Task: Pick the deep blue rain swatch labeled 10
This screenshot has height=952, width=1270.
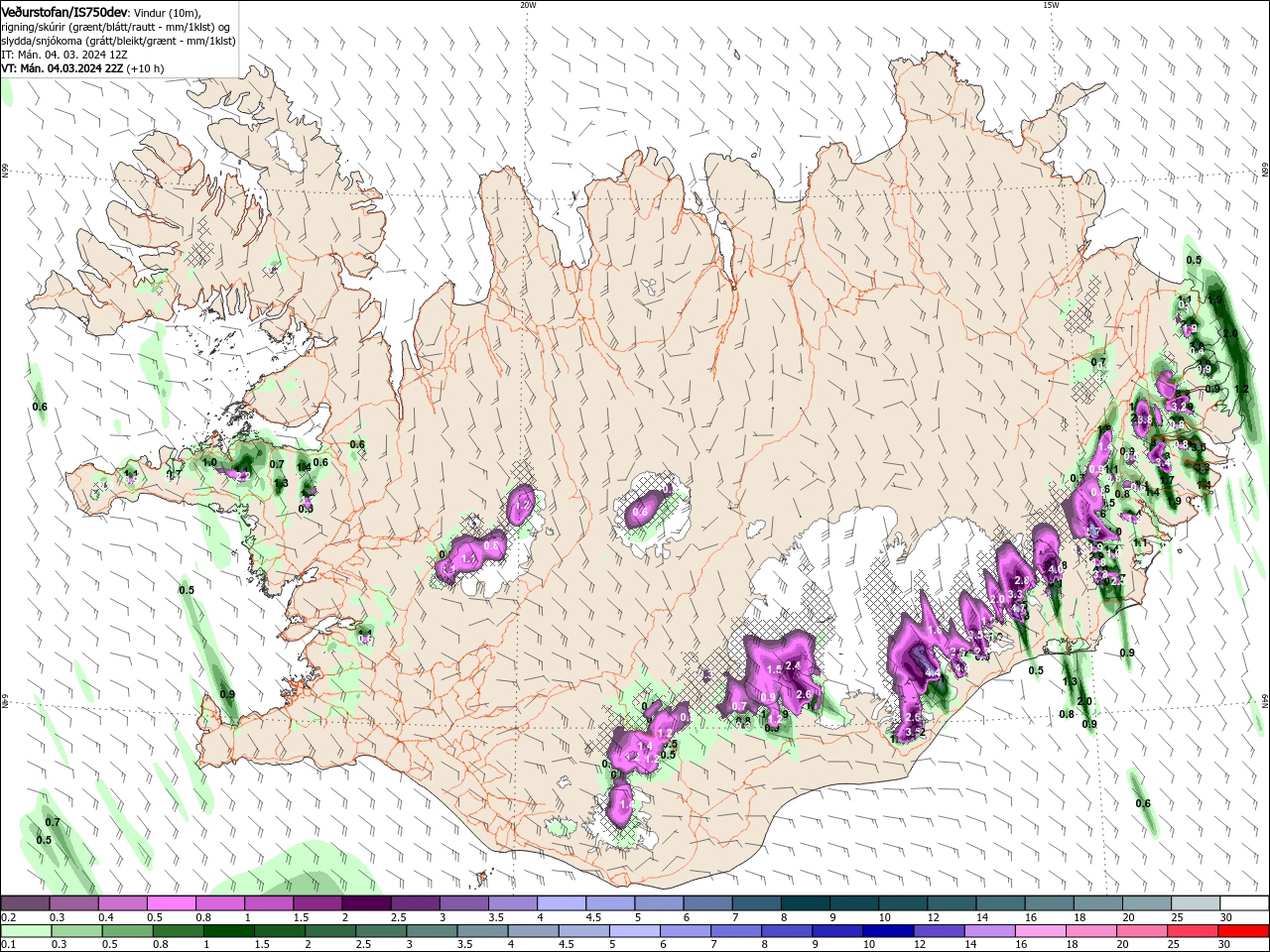Action: 887,931
